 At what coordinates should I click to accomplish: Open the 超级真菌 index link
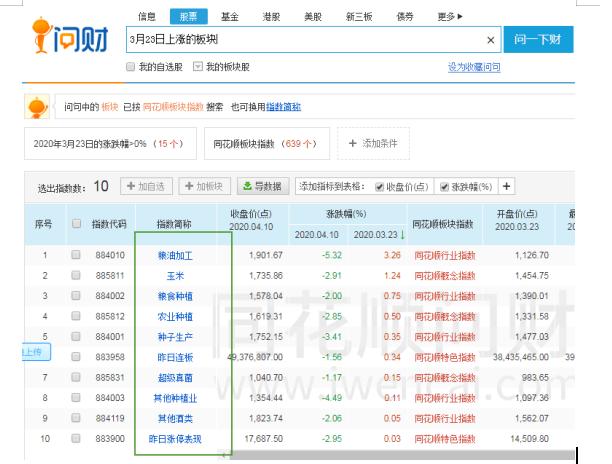[175, 378]
